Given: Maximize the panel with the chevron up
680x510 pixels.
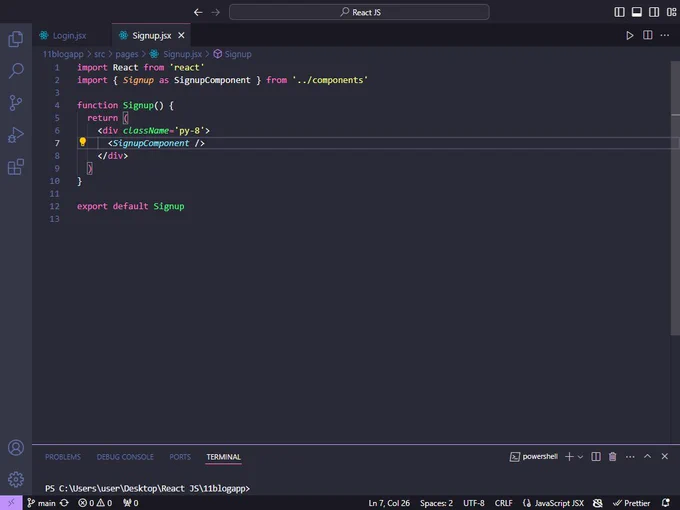Looking at the screenshot, I should [x=647, y=456].
